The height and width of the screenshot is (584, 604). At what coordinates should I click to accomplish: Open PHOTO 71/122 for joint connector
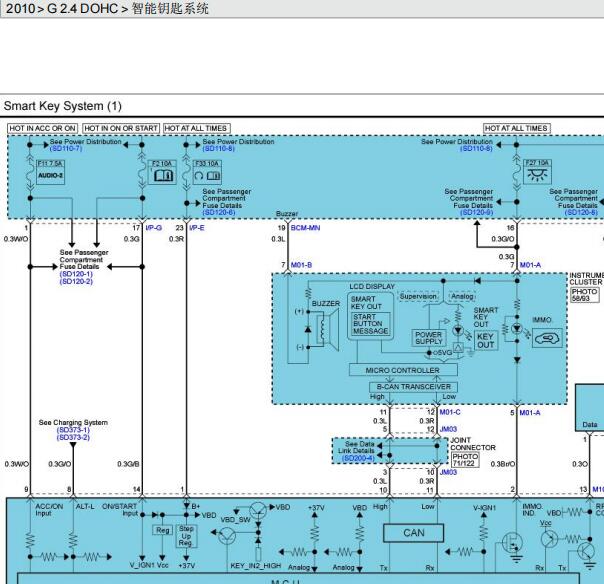coord(465,460)
